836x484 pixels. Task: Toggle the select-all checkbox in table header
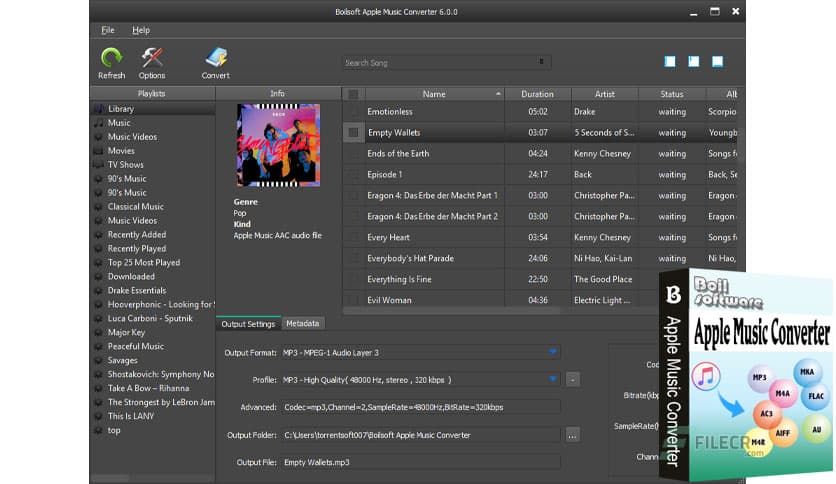click(x=353, y=94)
